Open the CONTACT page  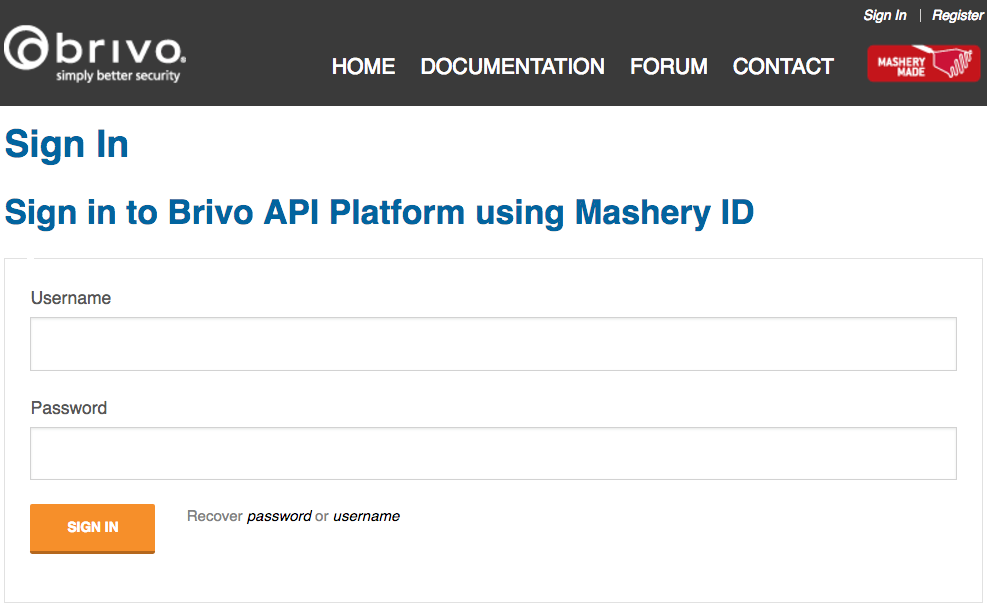[x=783, y=67]
